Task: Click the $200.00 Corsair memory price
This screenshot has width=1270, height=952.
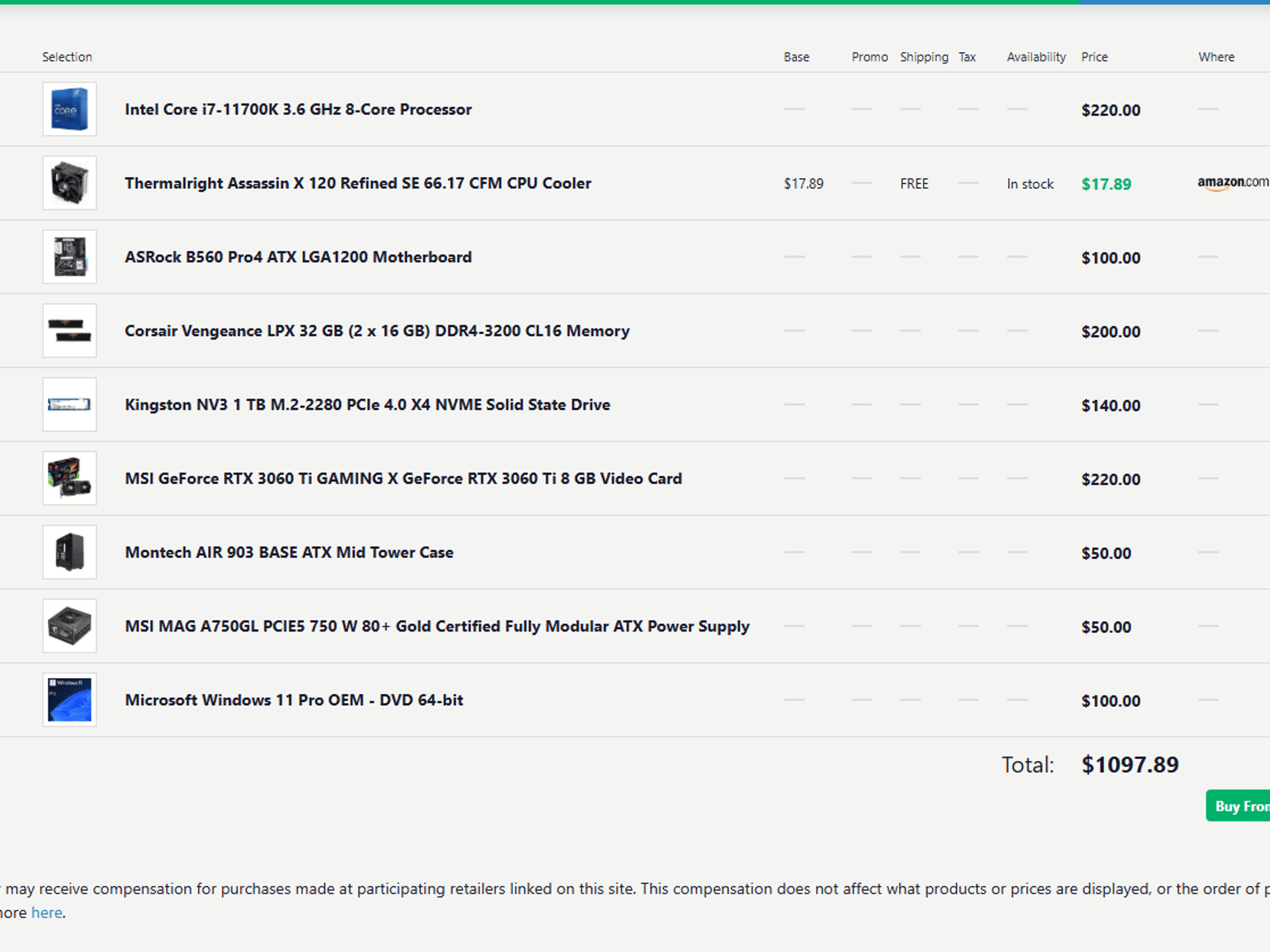Action: click(x=1111, y=332)
